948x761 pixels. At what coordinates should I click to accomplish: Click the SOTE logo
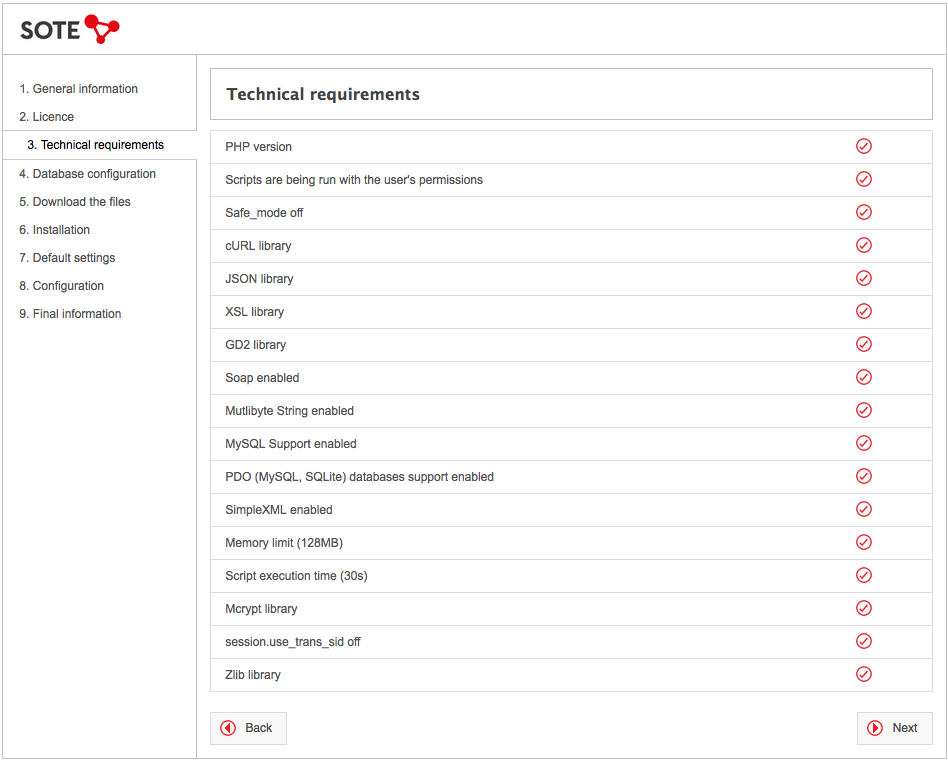click(70, 29)
